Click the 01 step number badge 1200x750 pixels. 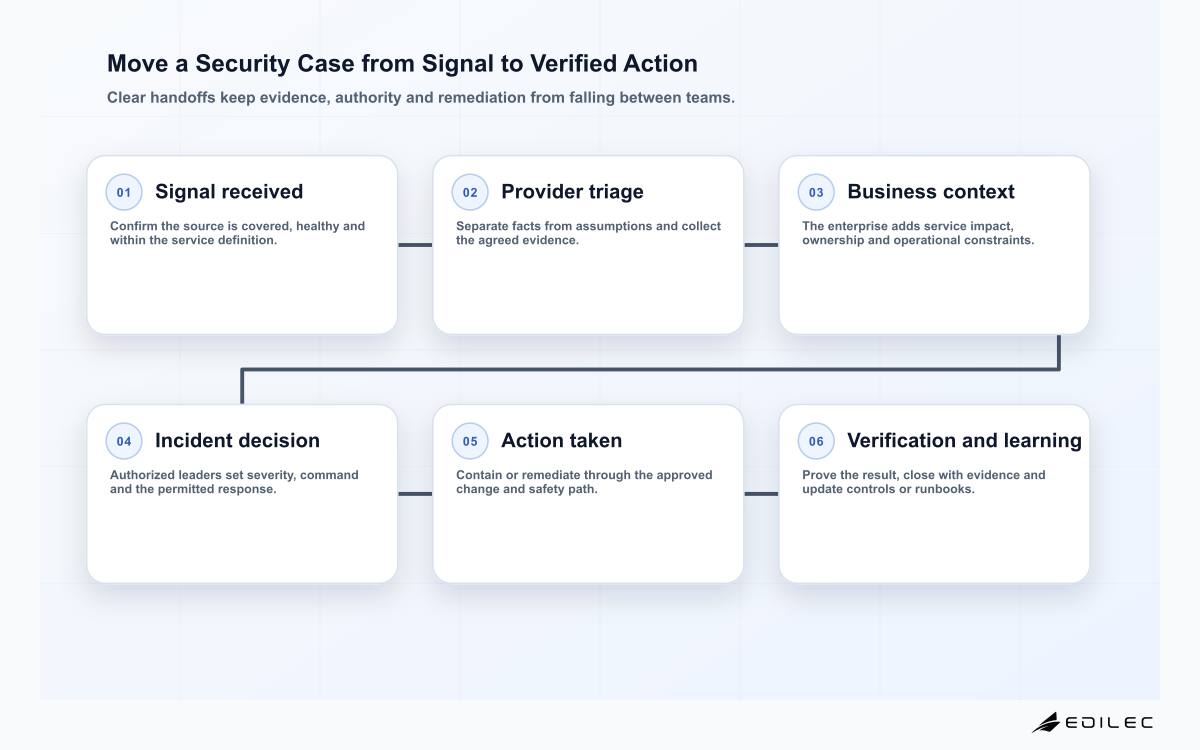124,192
